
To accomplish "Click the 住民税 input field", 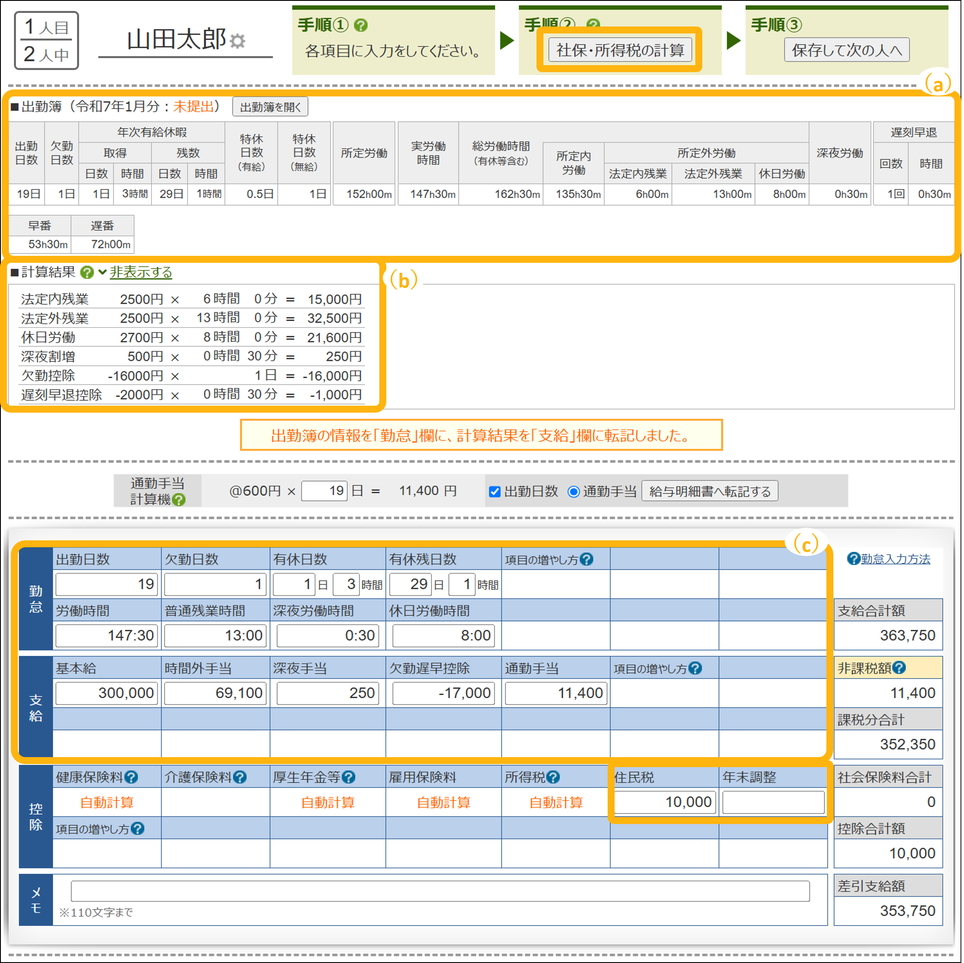I will pyautogui.click(x=664, y=802).
